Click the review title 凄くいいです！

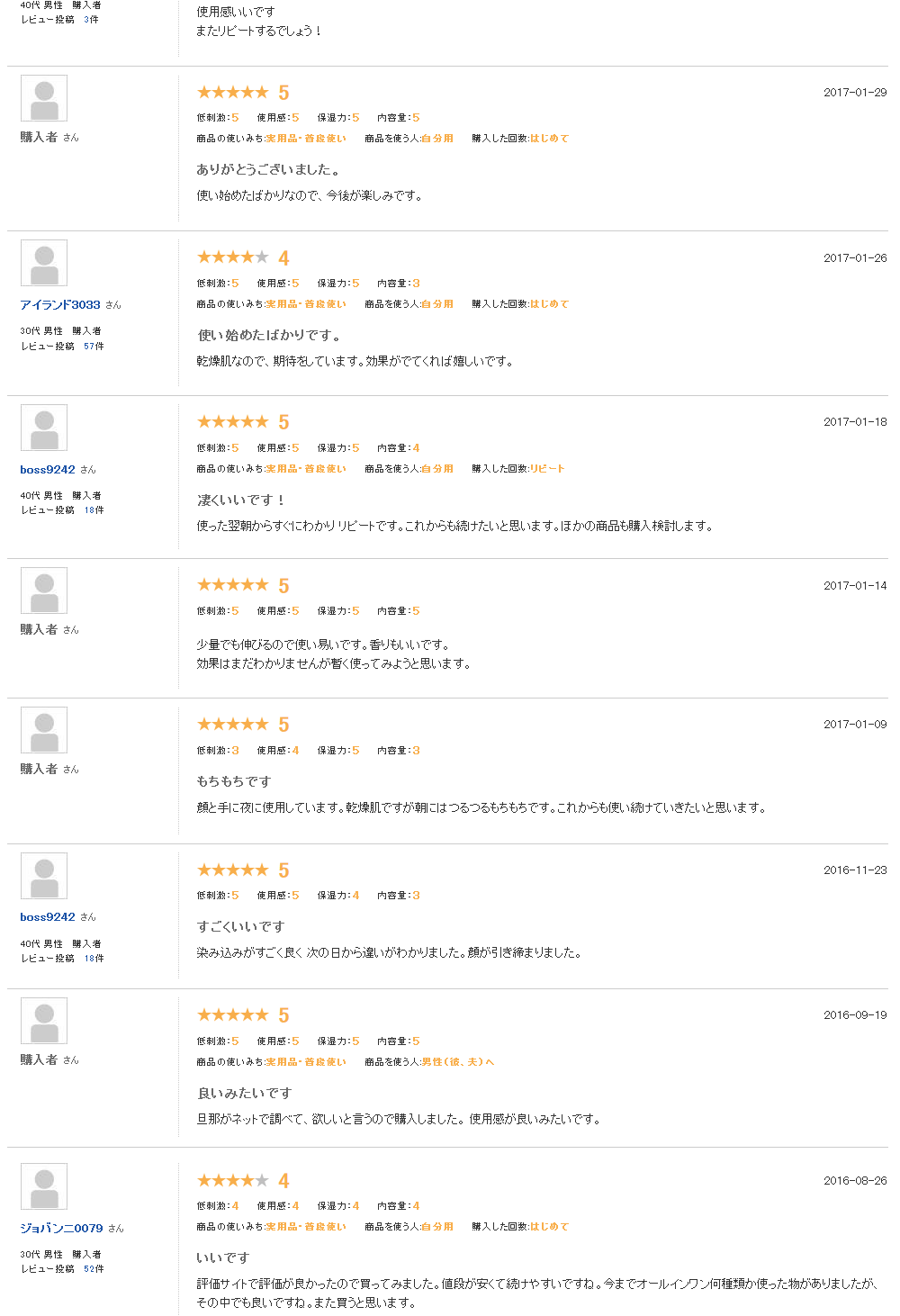[240, 500]
